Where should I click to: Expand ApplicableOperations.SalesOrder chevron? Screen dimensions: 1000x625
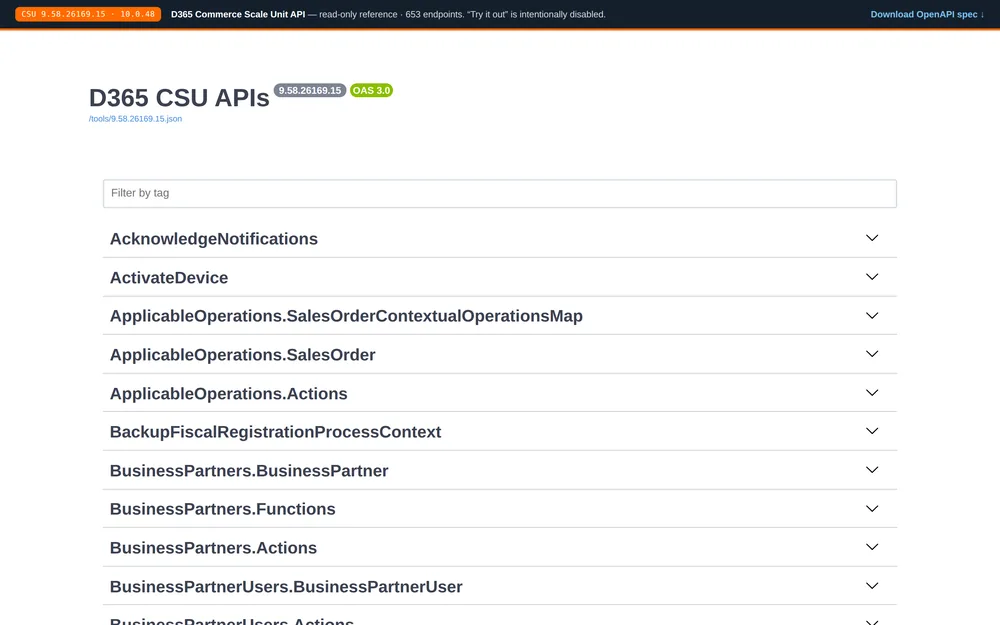[872, 354]
